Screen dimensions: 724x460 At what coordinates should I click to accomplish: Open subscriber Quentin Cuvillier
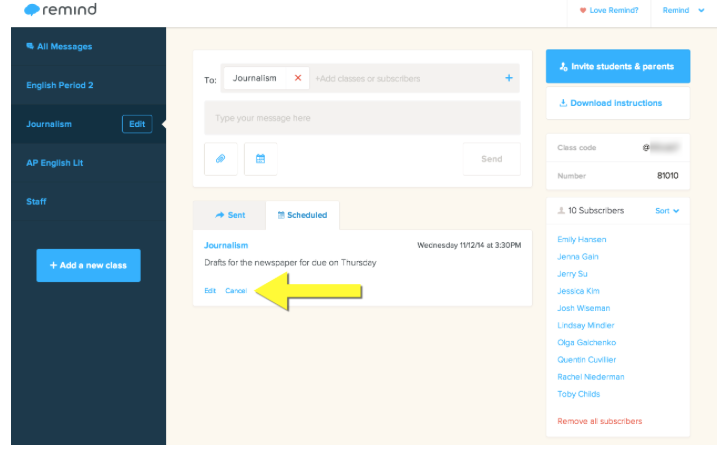click(586, 359)
